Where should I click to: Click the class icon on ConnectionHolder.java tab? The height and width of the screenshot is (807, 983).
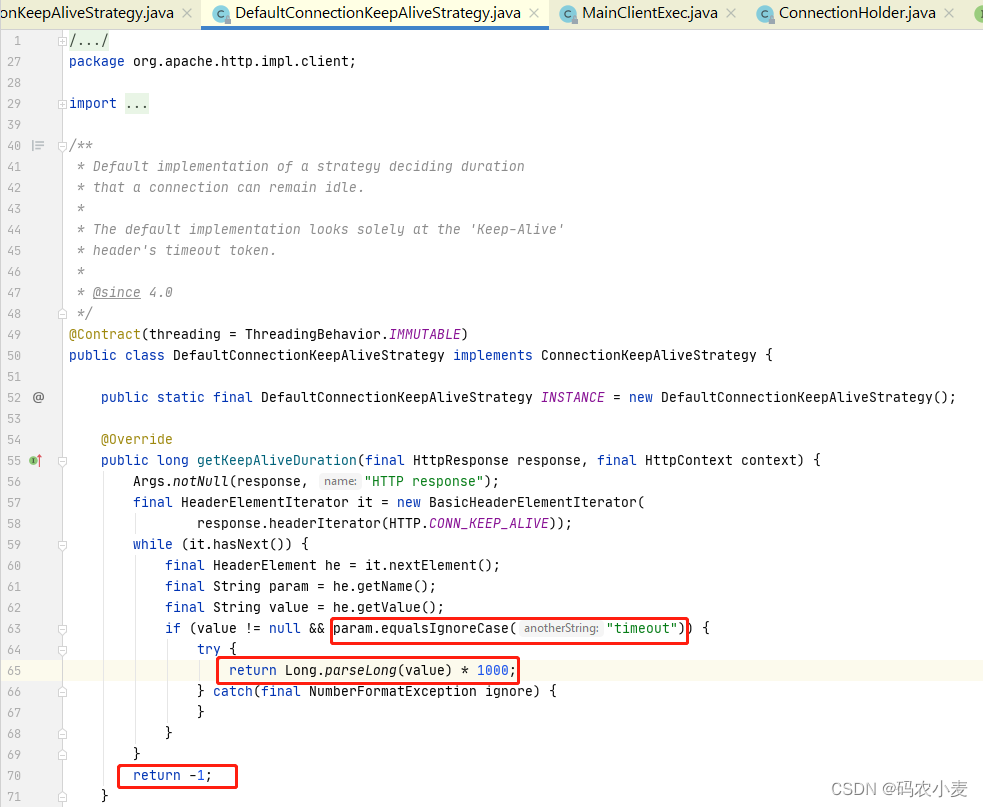[x=765, y=14]
